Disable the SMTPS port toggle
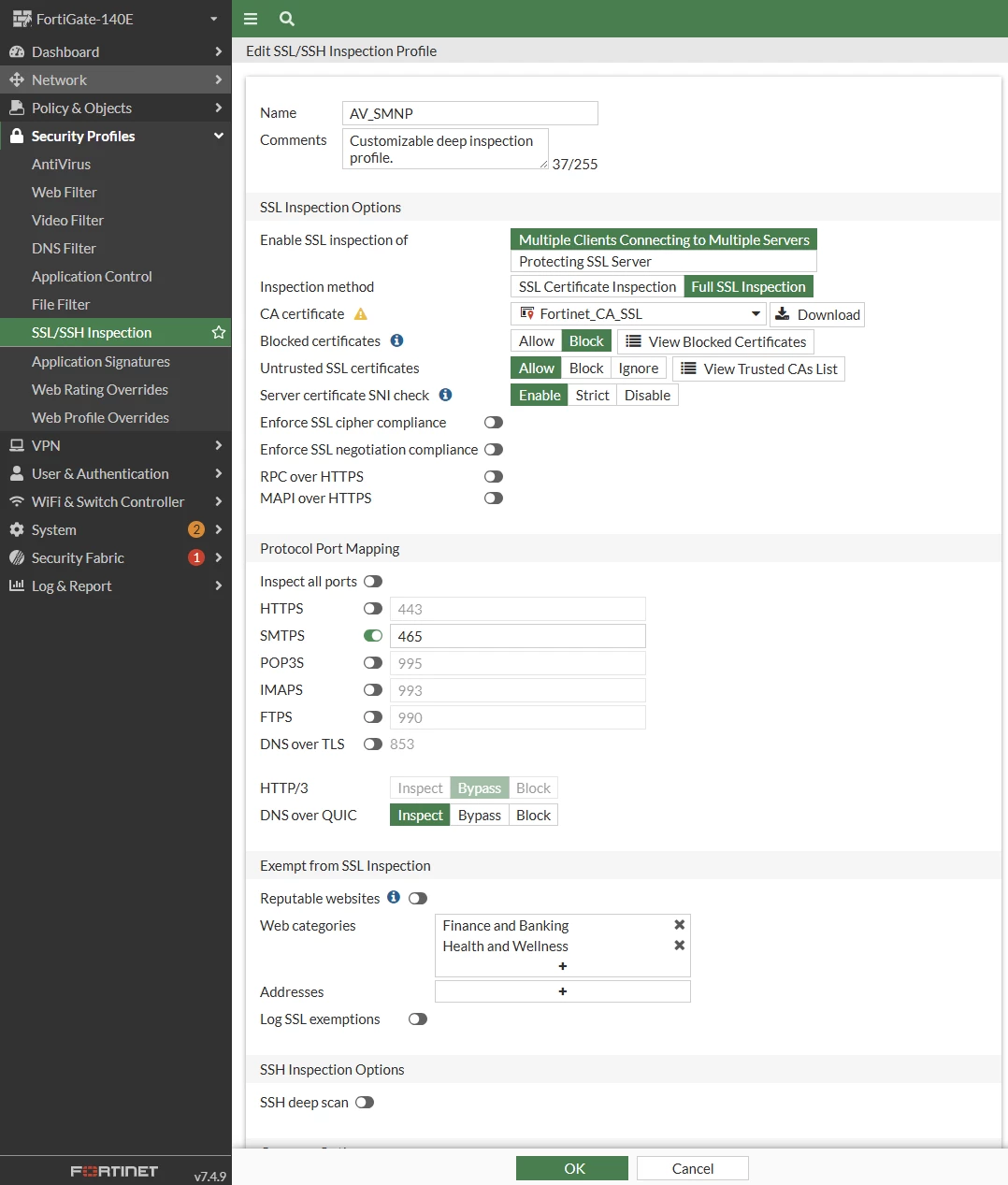The height and width of the screenshot is (1185, 1008). 373,636
